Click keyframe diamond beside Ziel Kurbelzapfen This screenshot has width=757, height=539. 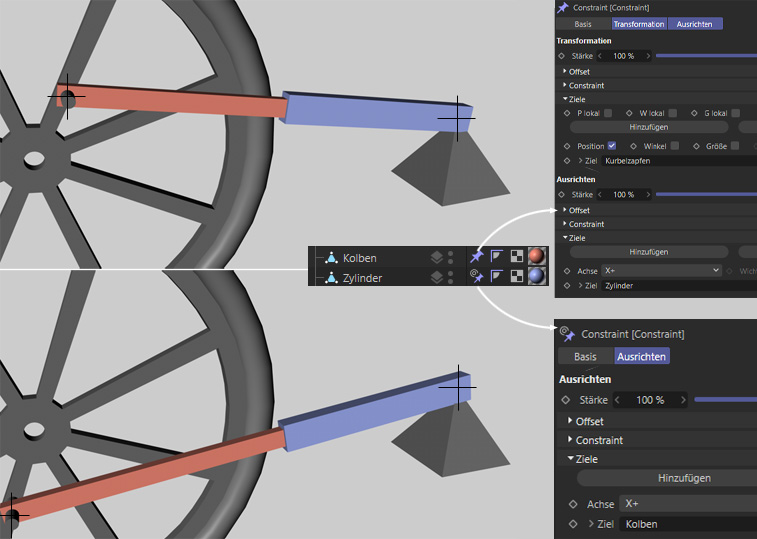(x=567, y=161)
